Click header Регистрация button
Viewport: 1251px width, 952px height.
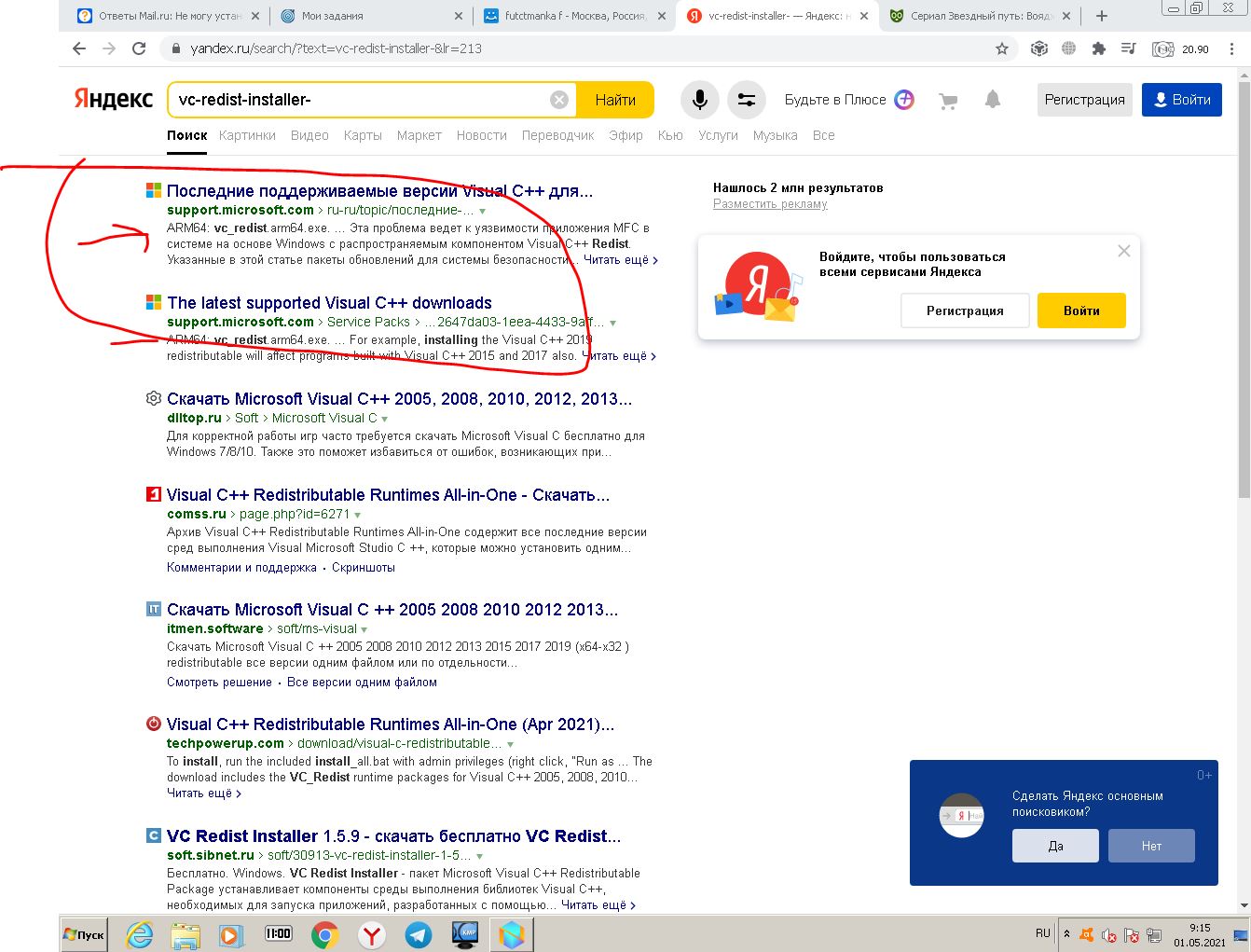(1084, 100)
